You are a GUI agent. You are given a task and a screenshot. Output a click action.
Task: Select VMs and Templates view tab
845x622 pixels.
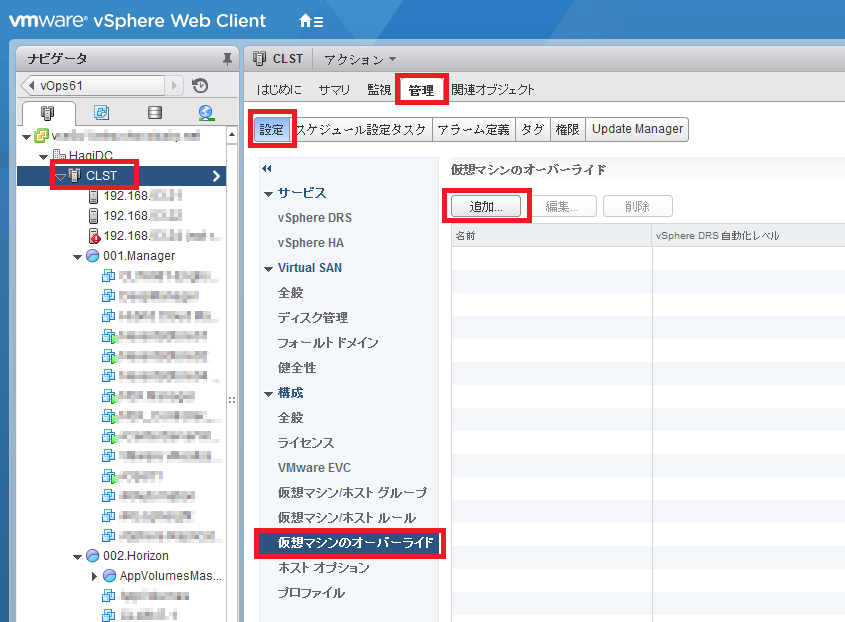point(101,112)
